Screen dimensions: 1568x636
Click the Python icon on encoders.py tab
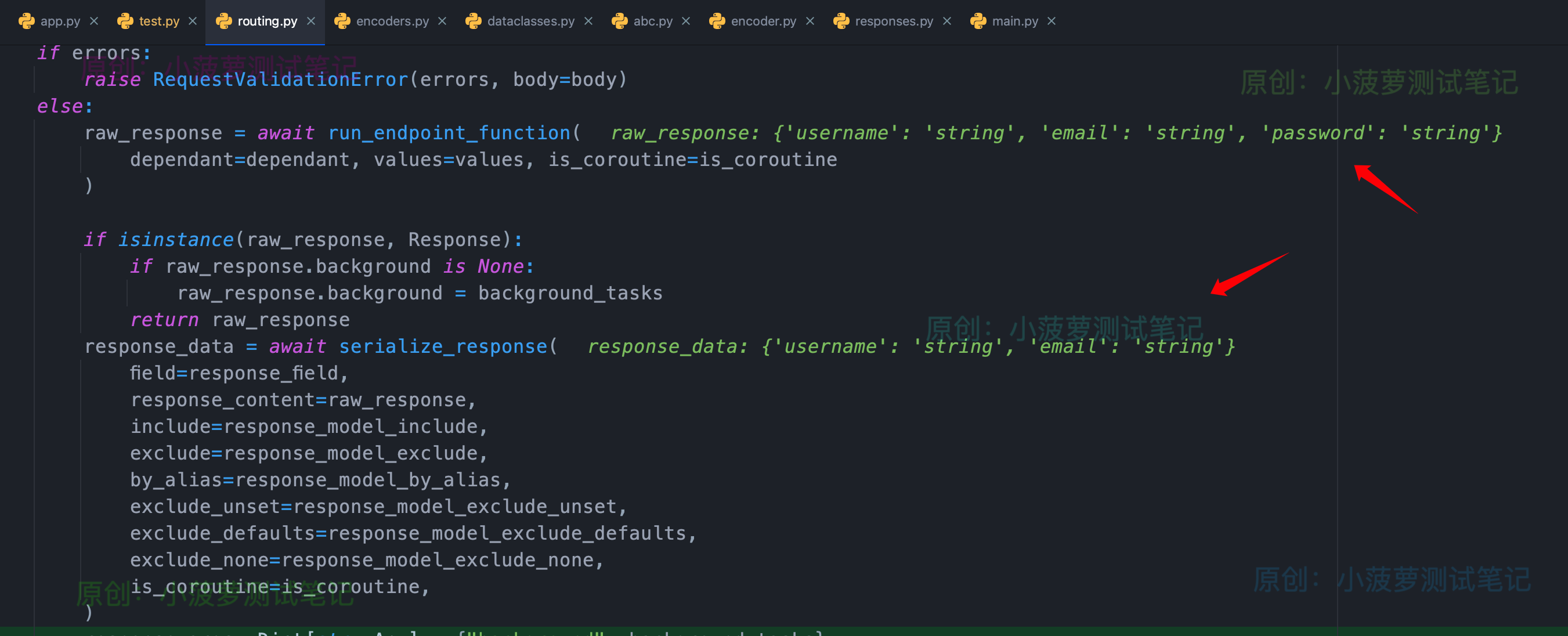[343, 20]
